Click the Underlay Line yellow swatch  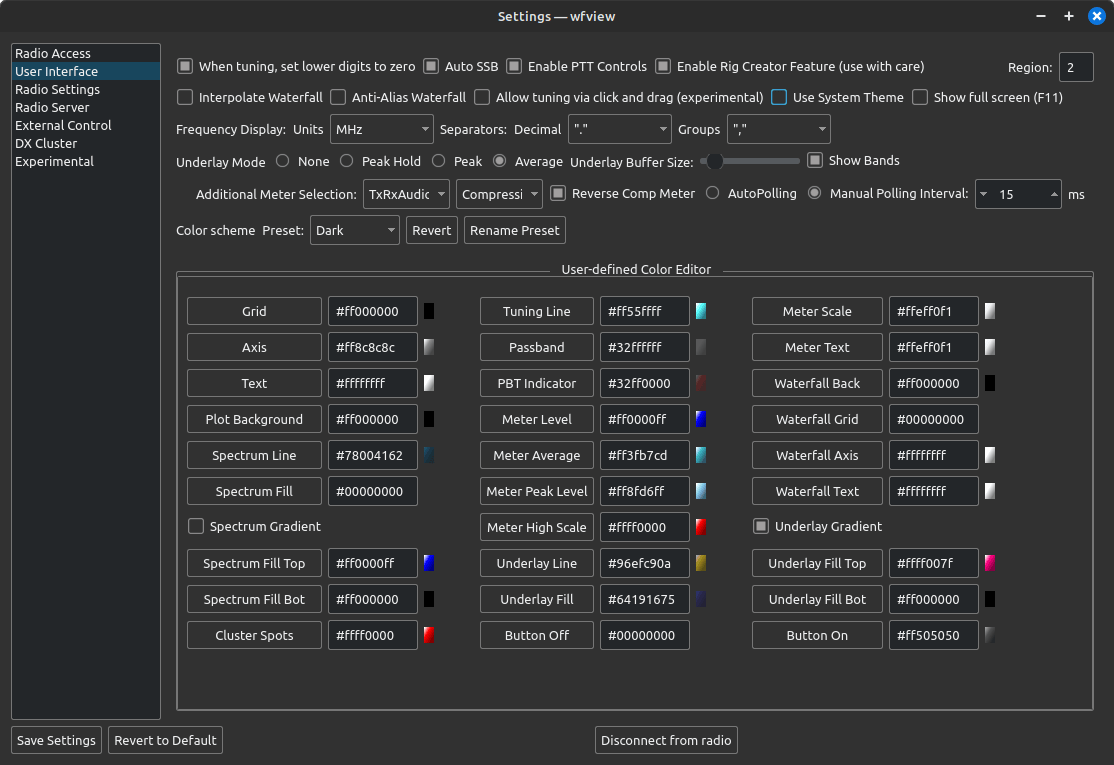[701, 563]
